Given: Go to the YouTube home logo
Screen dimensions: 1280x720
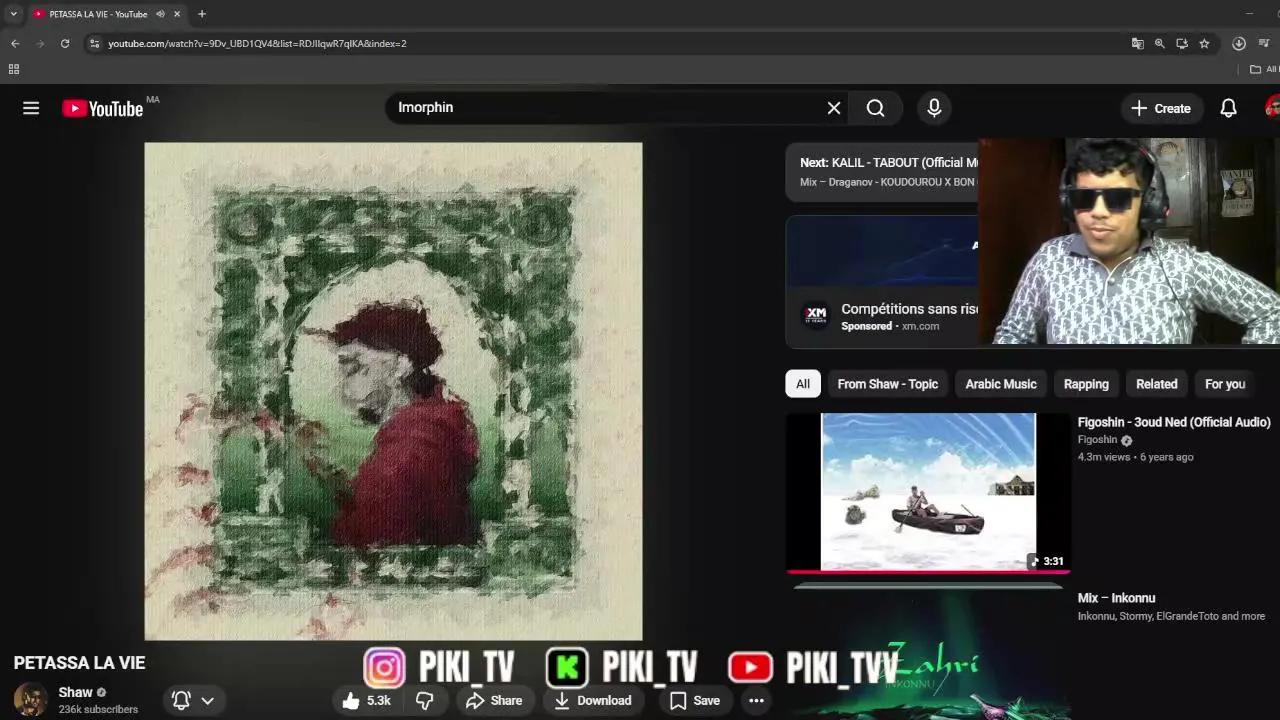Looking at the screenshot, I should point(103,109).
